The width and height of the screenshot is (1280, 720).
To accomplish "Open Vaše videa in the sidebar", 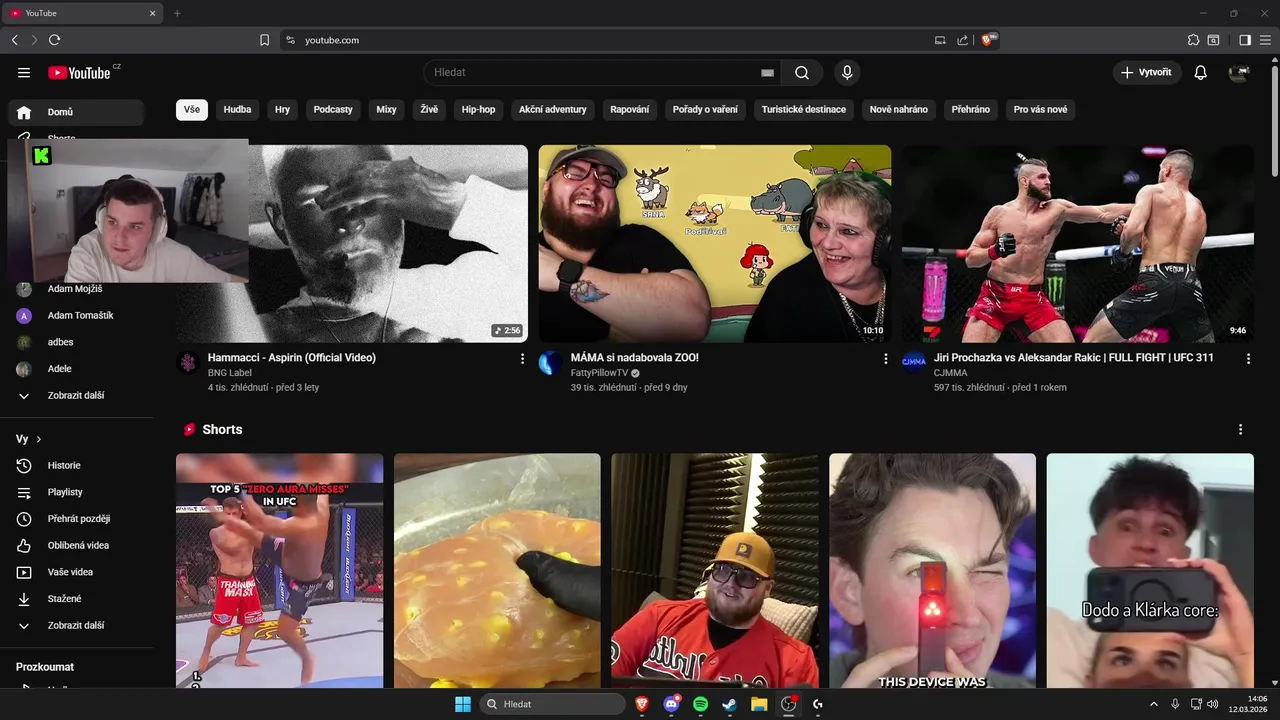I will click(78, 572).
